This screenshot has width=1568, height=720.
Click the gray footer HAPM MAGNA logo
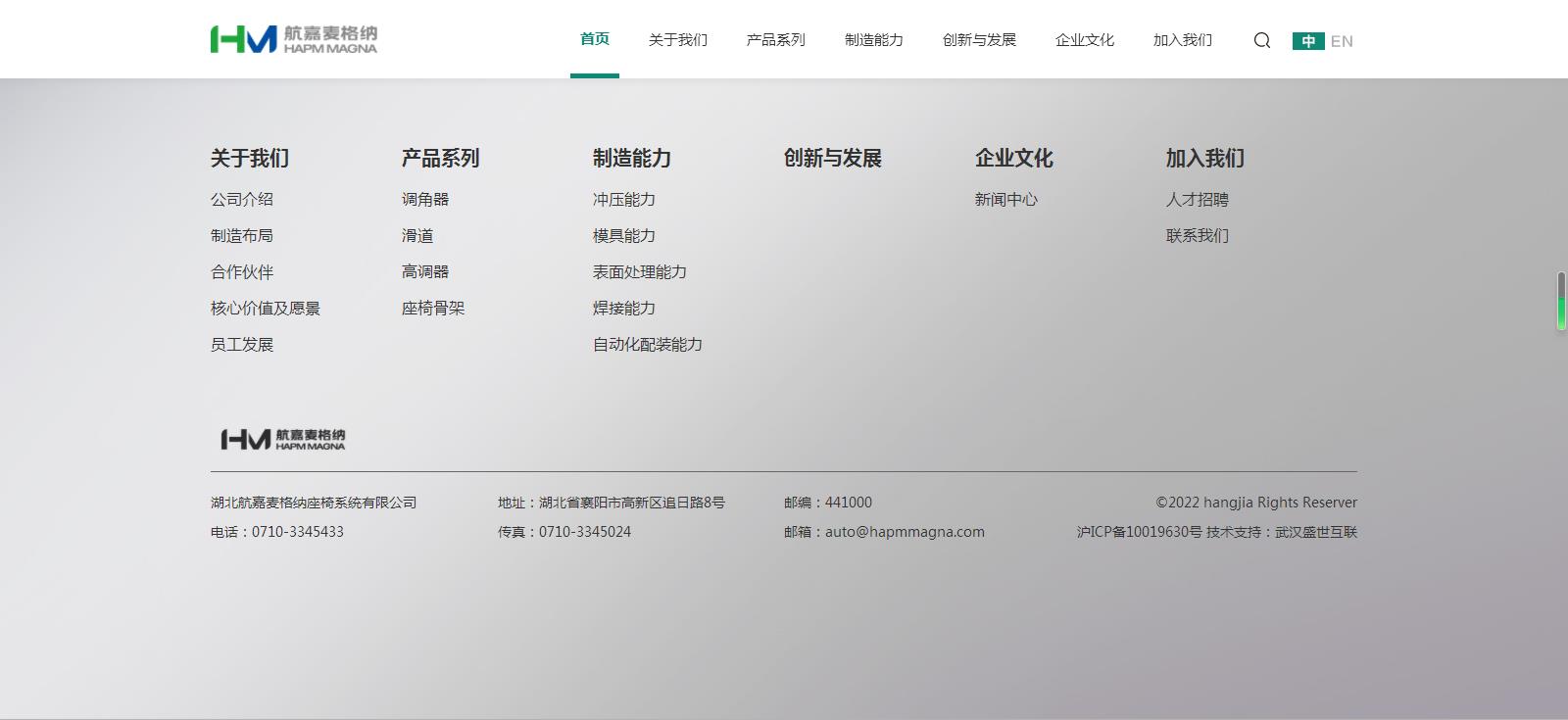282,439
